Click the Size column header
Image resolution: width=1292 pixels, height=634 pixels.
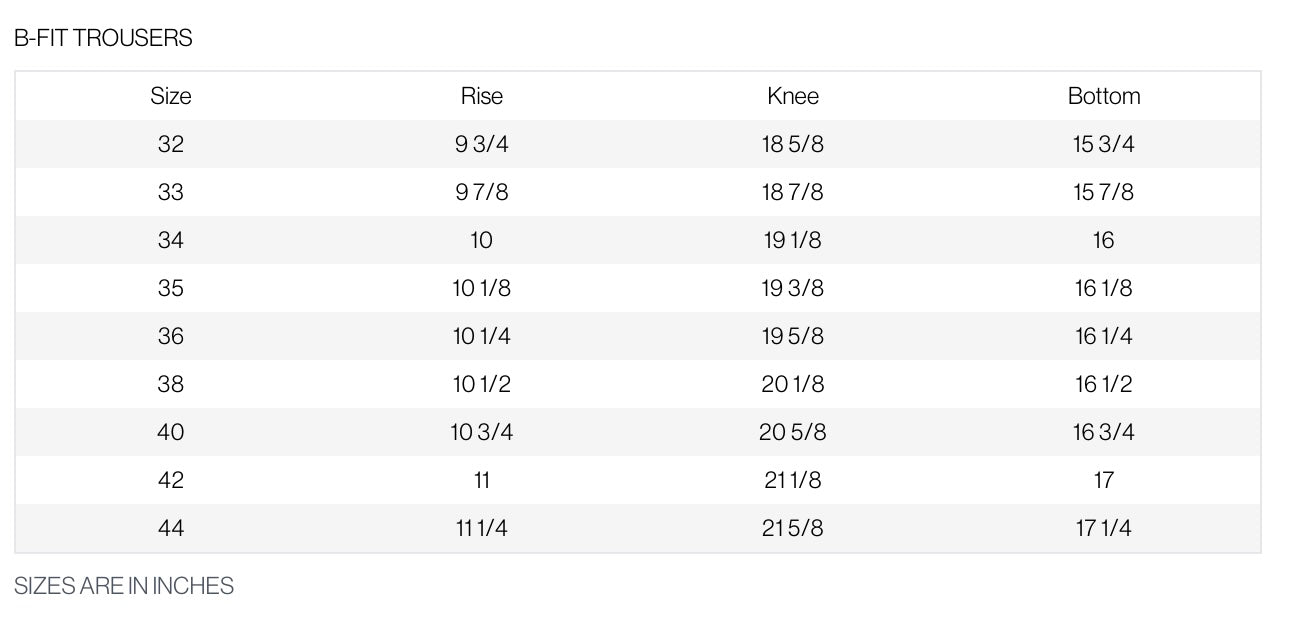[x=171, y=96]
